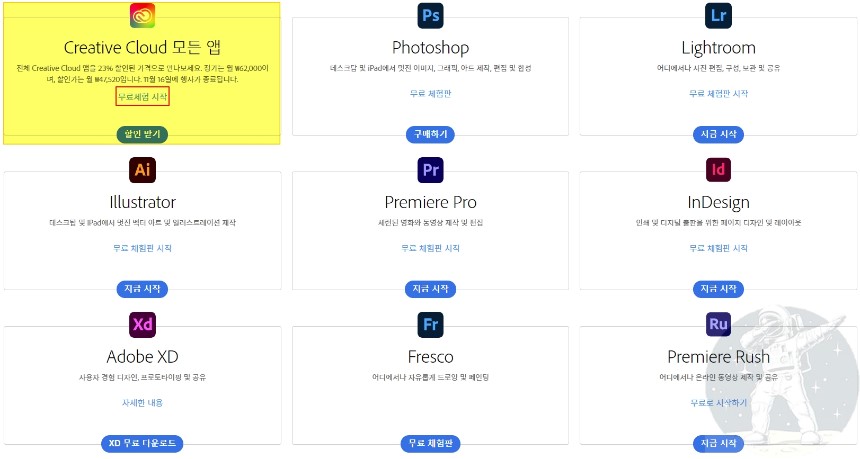
Task: Click the 'Illustrator' card title
Action: click(142, 202)
